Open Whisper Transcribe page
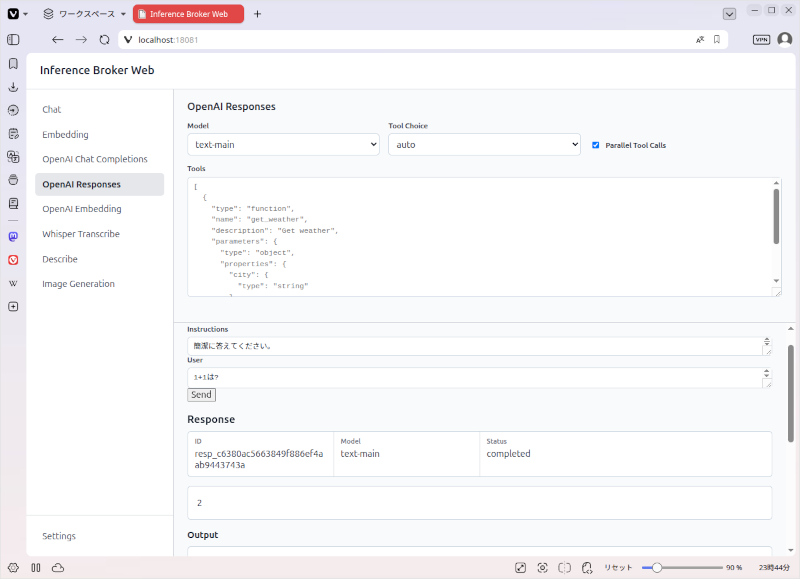The width and height of the screenshot is (800, 579). coord(81,234)
